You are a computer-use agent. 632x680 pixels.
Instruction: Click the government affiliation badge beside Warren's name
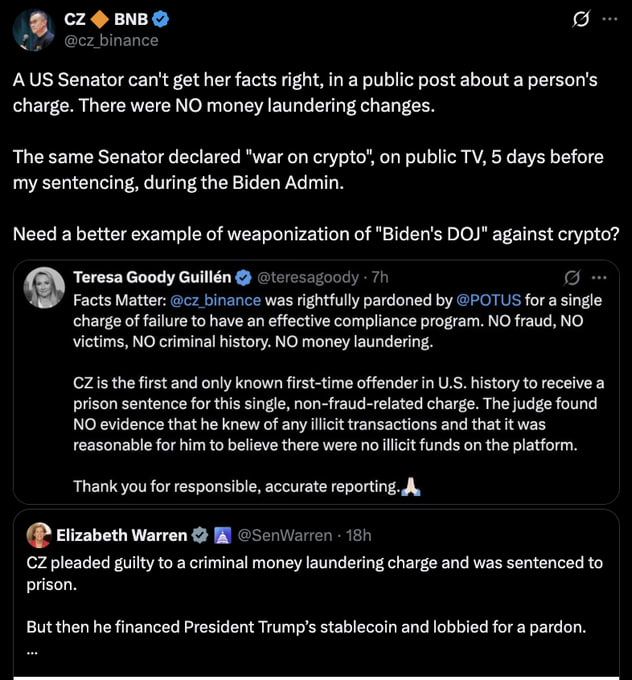tap(221, 535)
